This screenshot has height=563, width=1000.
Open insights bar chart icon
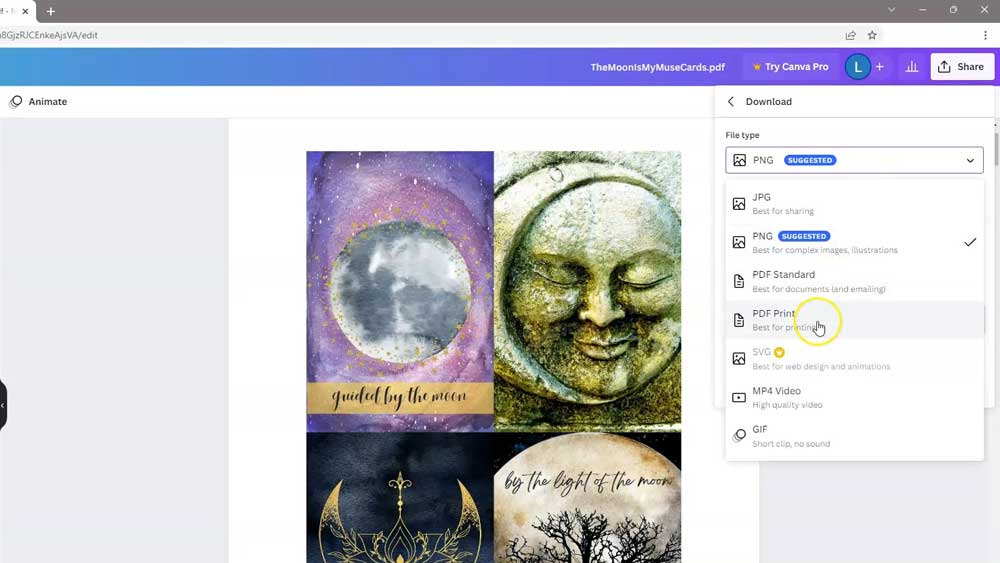[912, 66]
